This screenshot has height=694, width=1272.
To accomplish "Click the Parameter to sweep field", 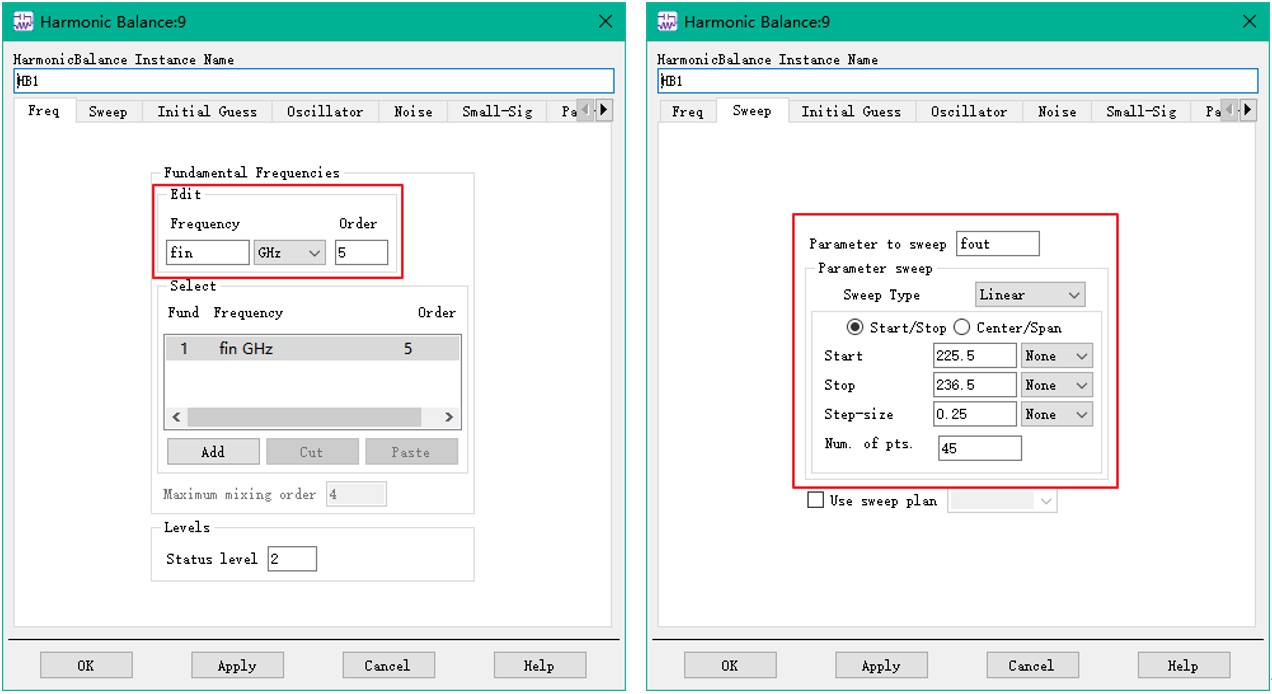I will click(998, 244).
